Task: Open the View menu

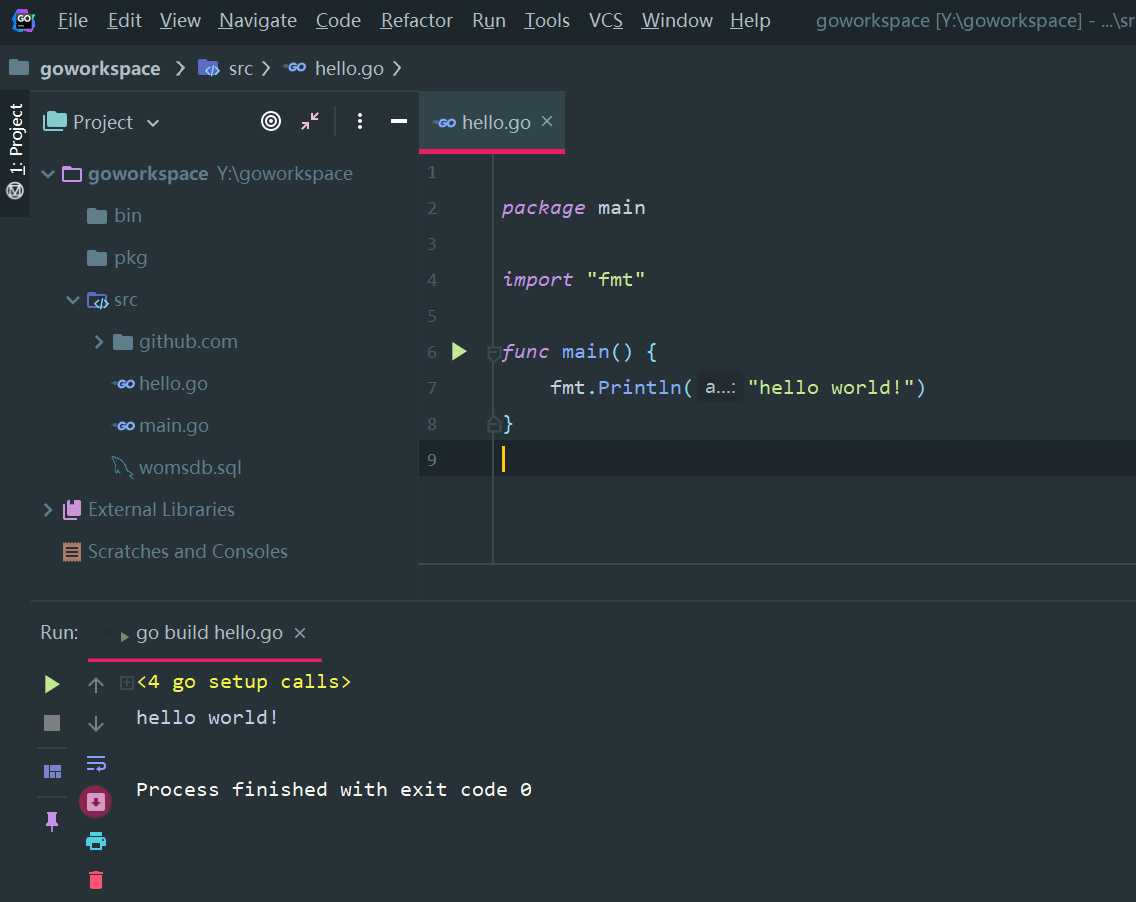Action: point(180,20)
